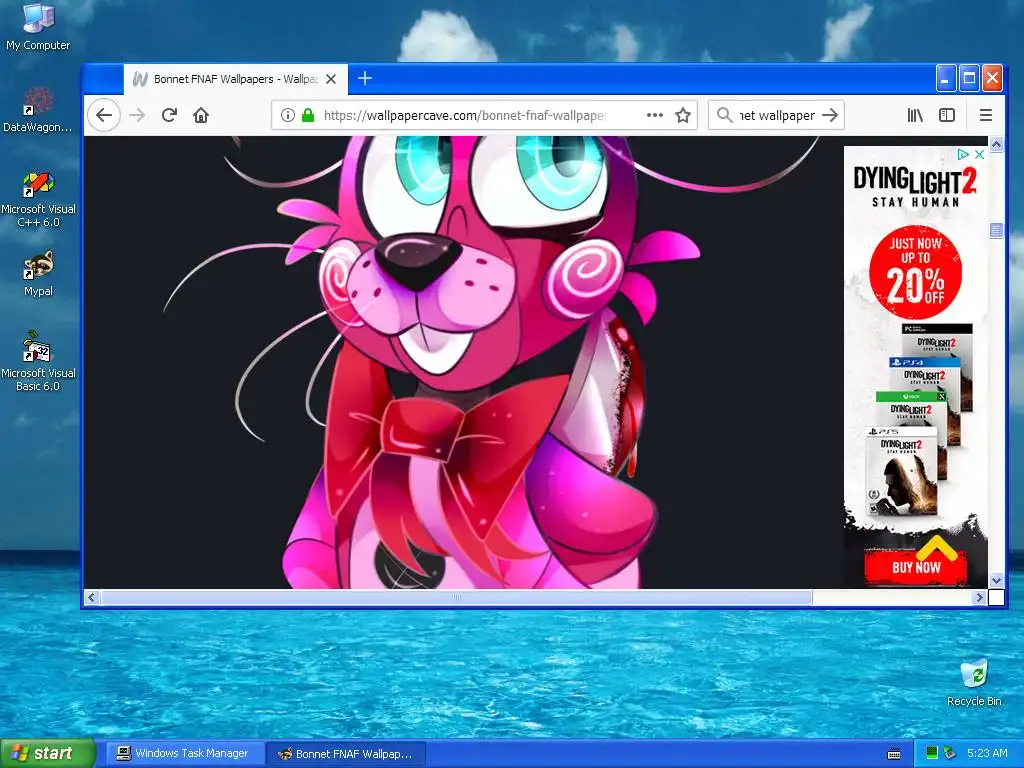
Task: Close the Dying Light 2 ad
Action: click(979, 155)
